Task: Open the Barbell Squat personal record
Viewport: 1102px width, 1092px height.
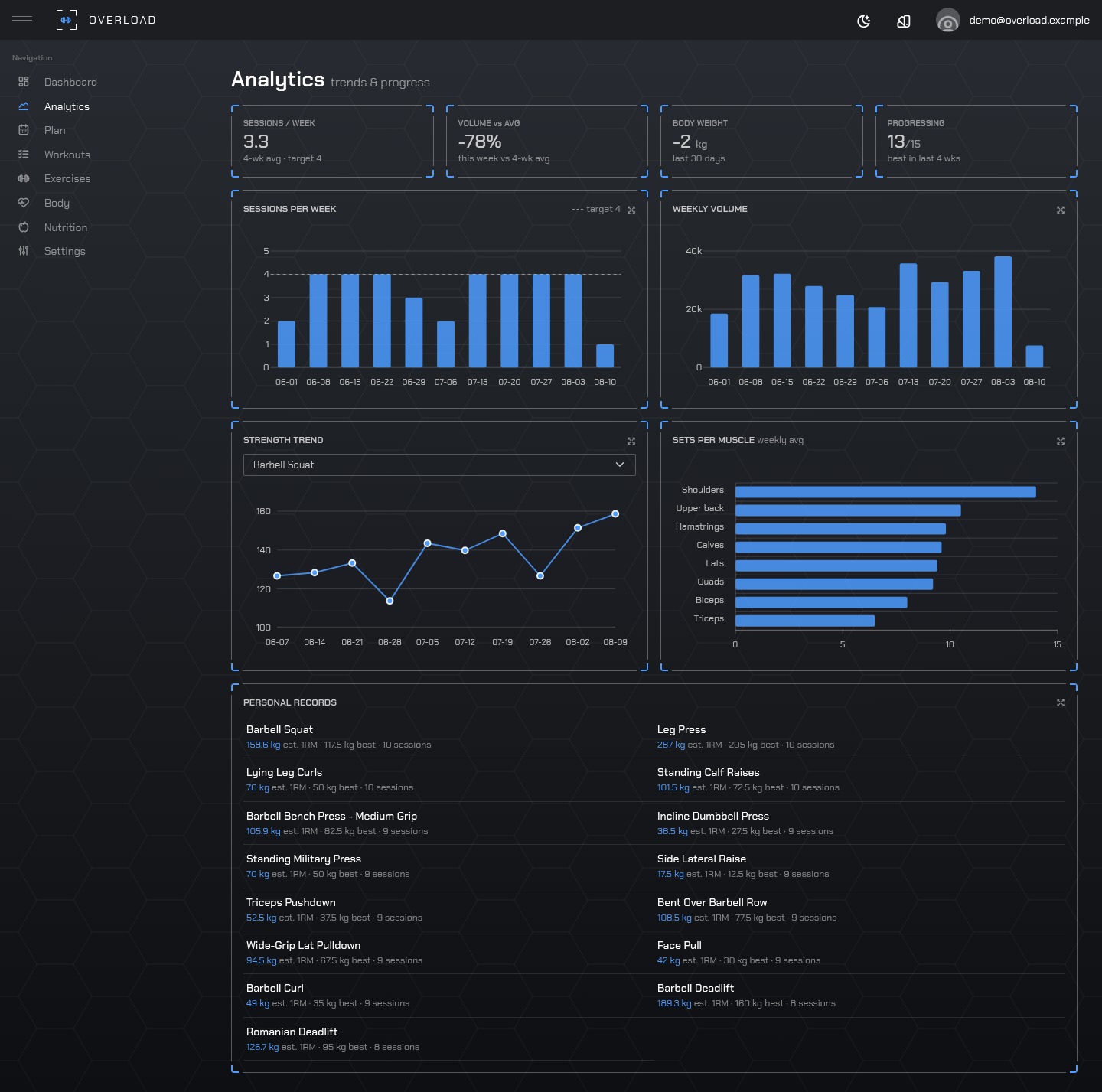Action: (450, 737)
